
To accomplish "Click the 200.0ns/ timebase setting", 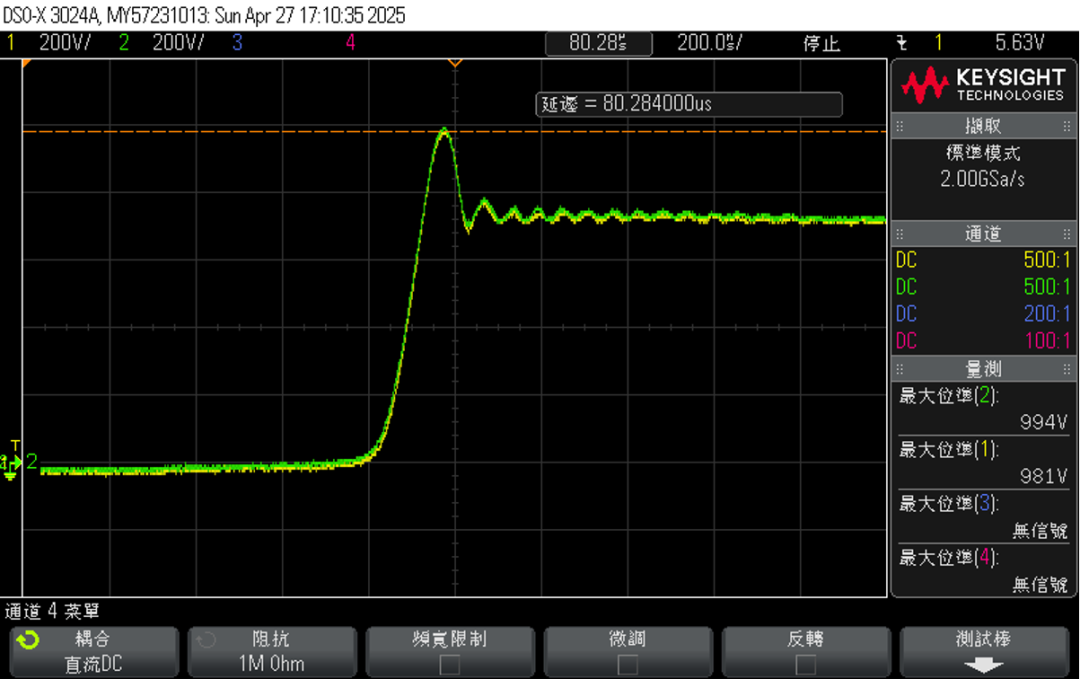I will [710, 43].
